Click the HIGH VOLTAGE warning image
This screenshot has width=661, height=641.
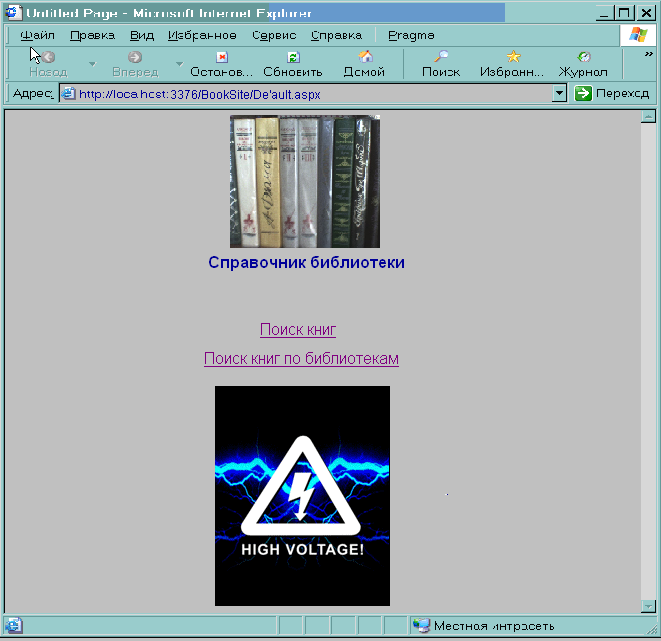pyautogui.click(x=302, y=496)
